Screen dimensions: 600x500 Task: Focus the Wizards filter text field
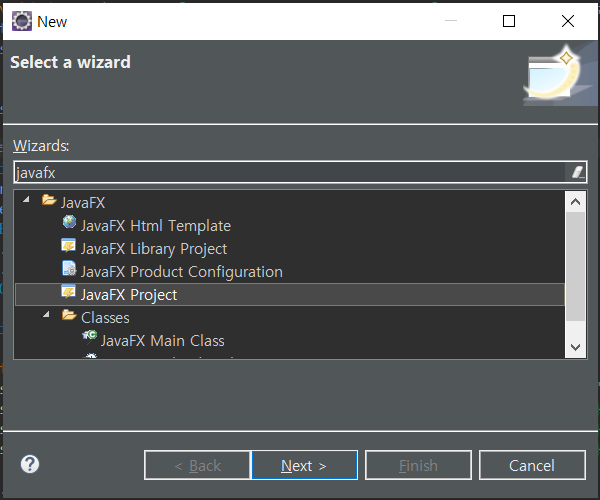pos(289,172)
